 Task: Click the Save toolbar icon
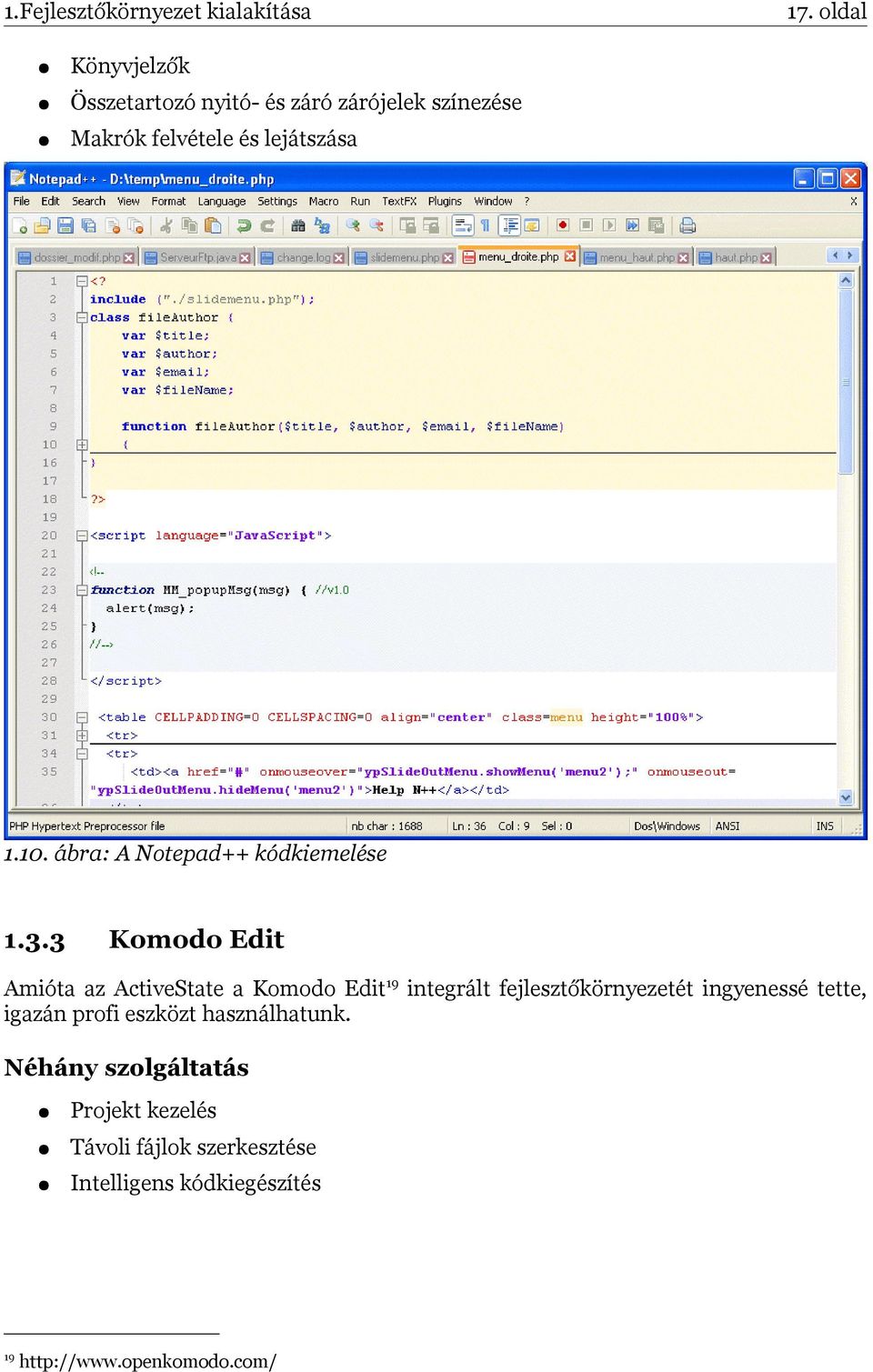(65, 225)
